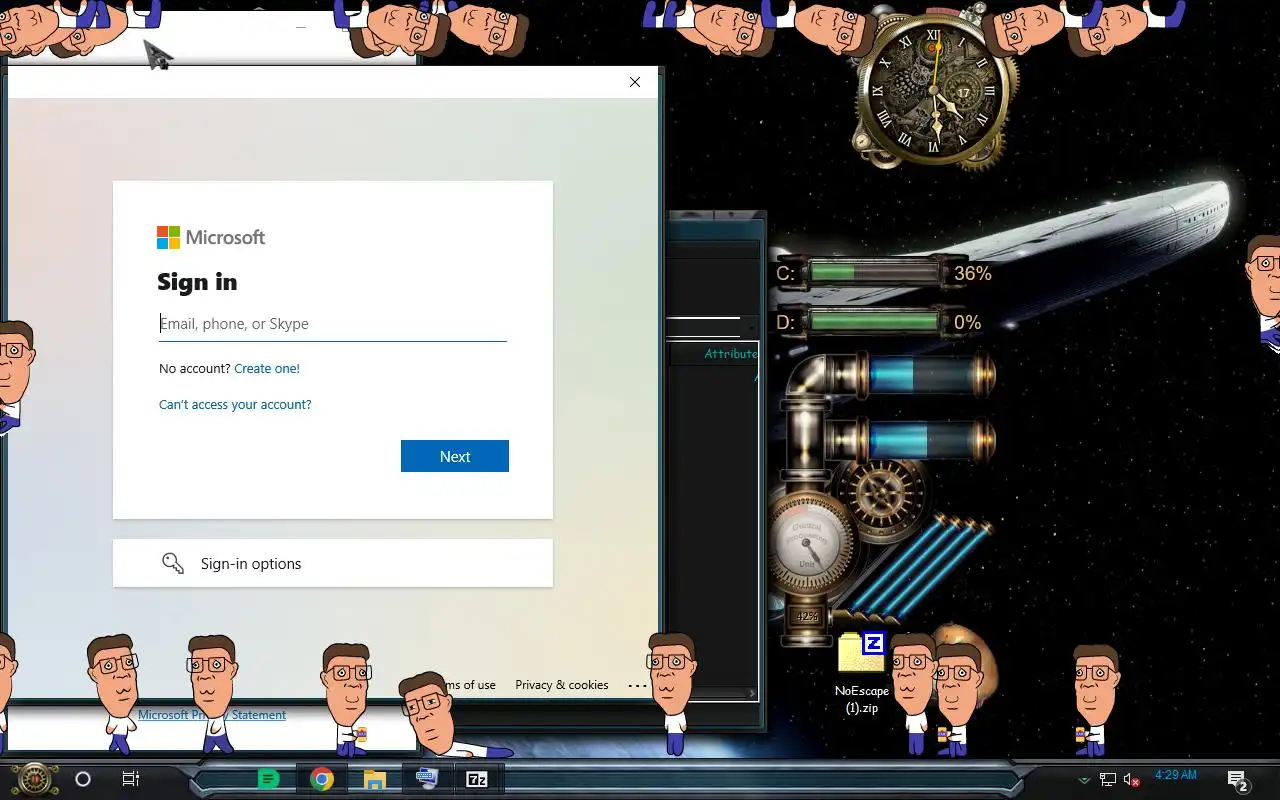Open File Explorer from the taskbar

(x=375, y=779)
